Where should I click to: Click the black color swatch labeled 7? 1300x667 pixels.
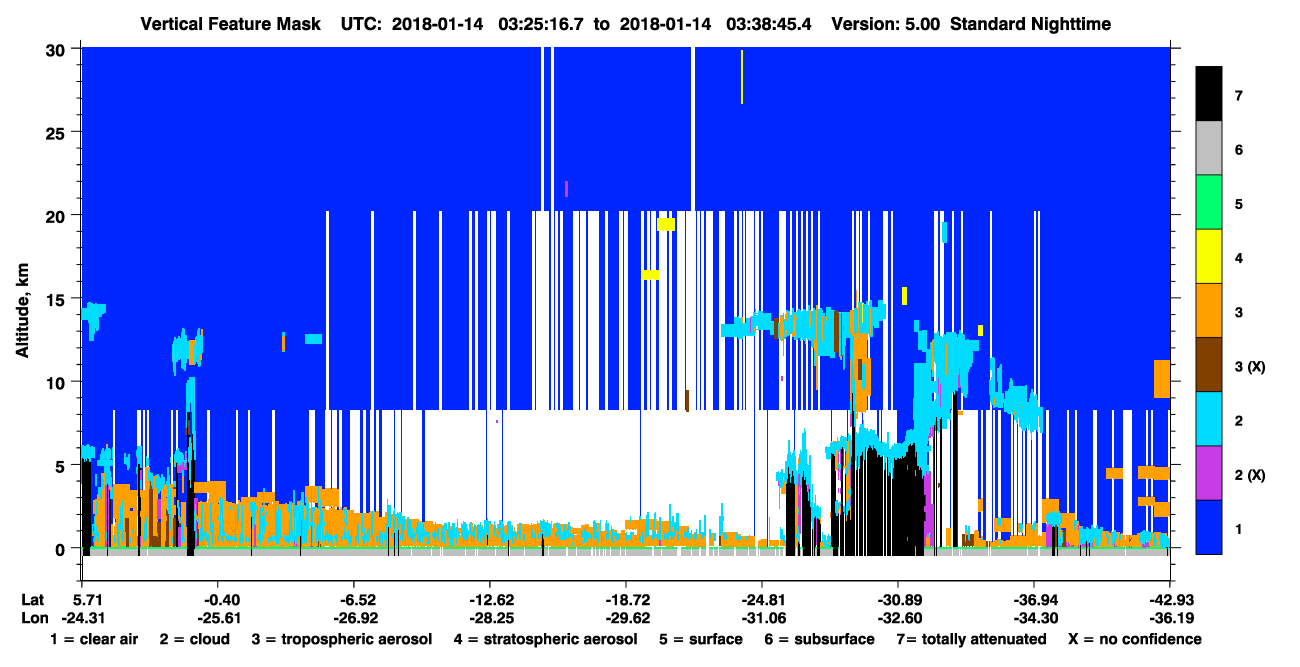tap(1209, 96)
